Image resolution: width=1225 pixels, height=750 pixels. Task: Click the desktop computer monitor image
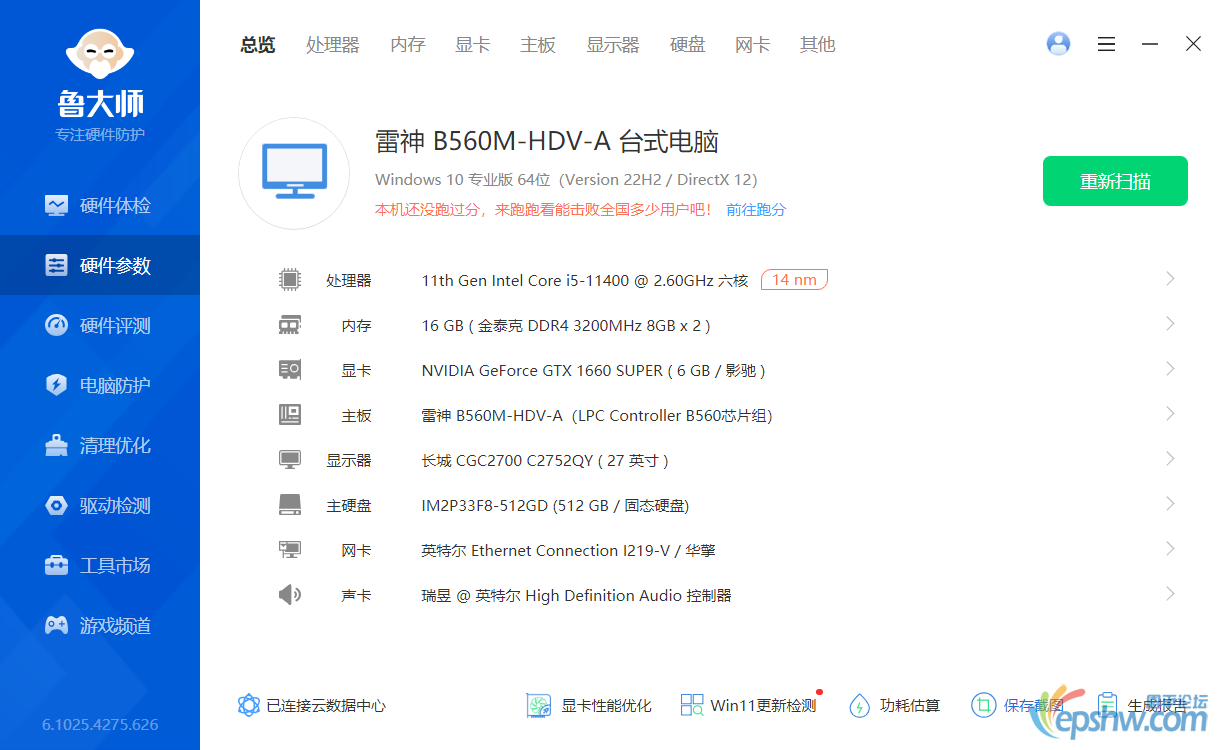point(294,173)
